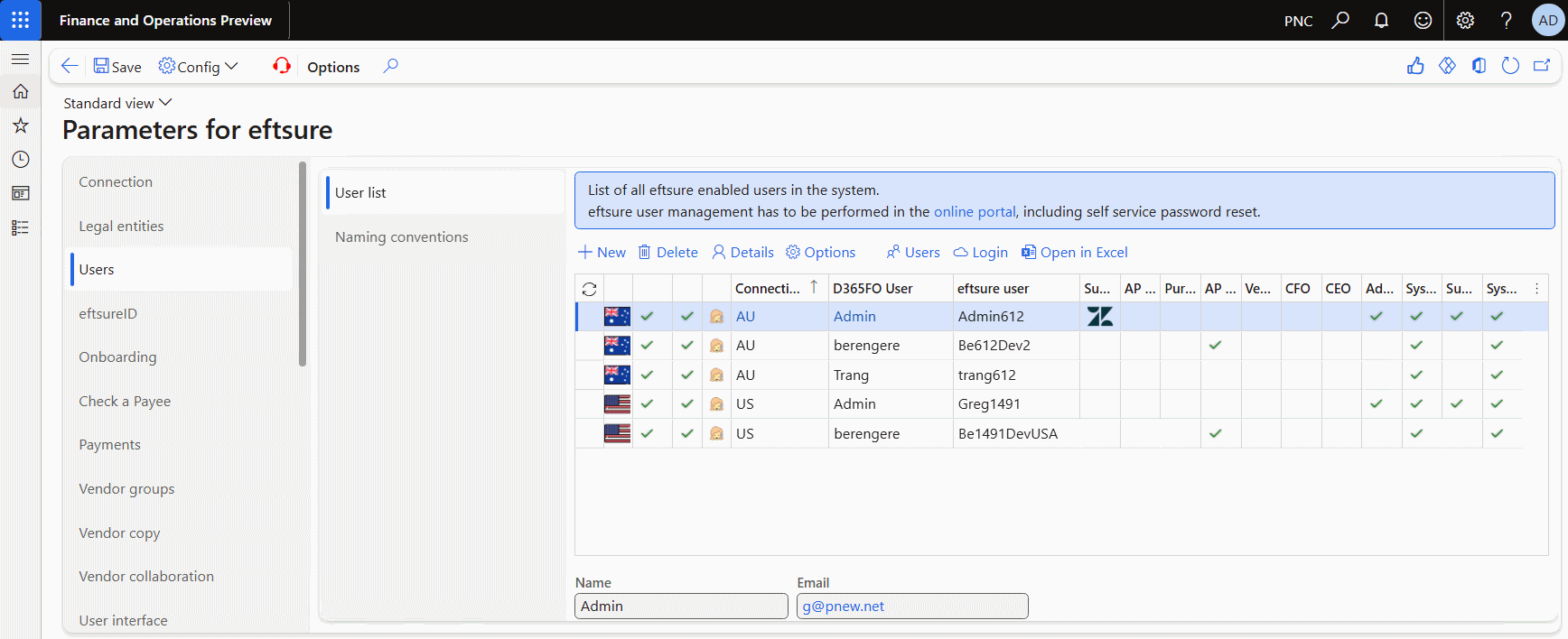The height and width of the screenshot is (639, 1568).
Task: Open the Options menu in action bar
Action: [333, 67]
